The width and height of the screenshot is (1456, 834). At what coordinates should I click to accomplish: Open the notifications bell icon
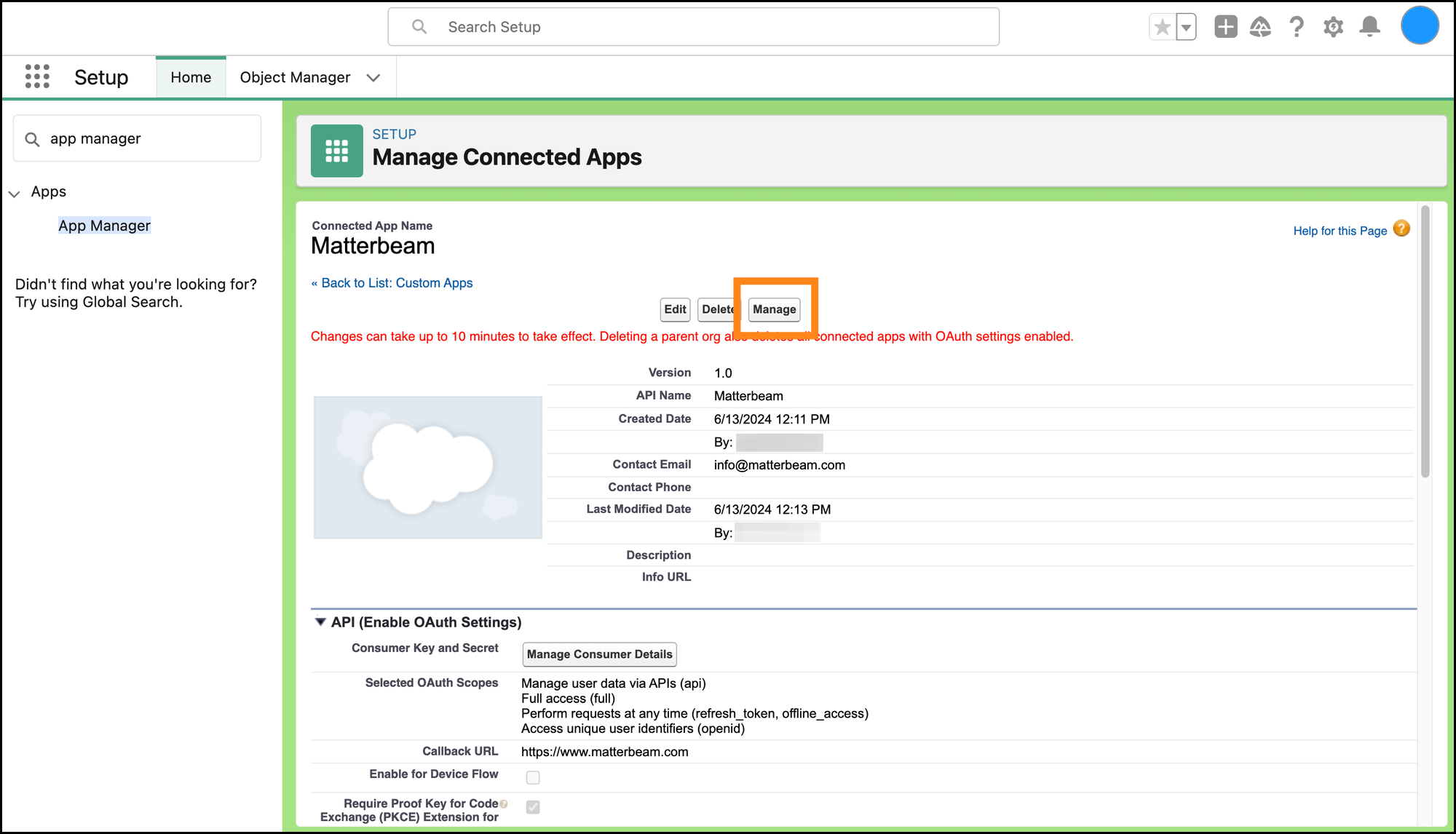pyautogui.click(x=1370, y=28)
